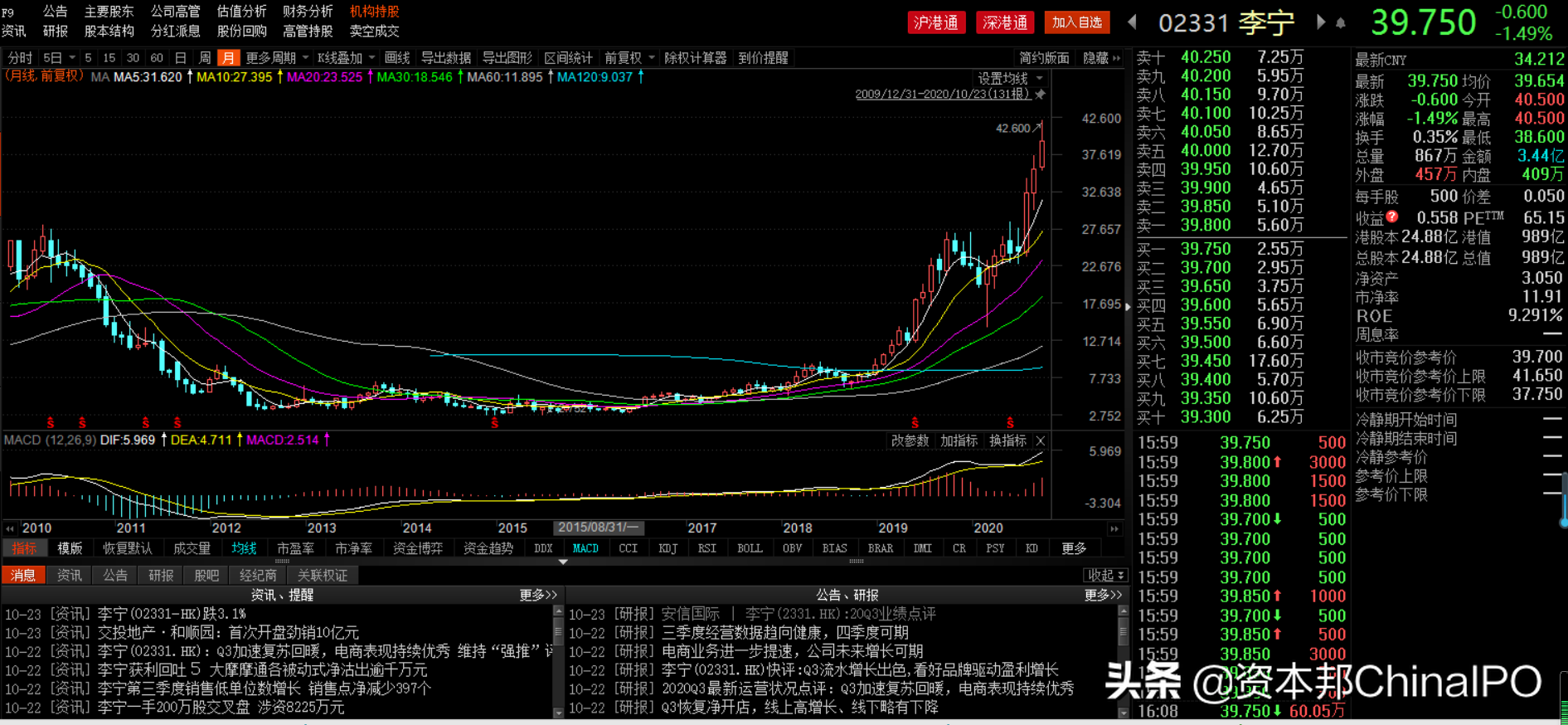Click 换指标 in MACD panel
Screen dimensions: 1568x725
pos(1007,440)
